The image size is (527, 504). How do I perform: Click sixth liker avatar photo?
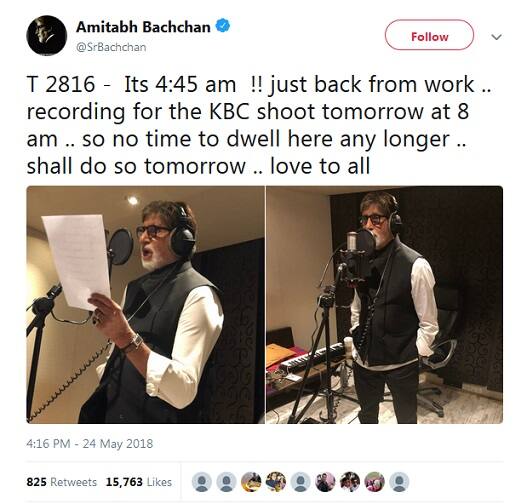pos(325,482)
